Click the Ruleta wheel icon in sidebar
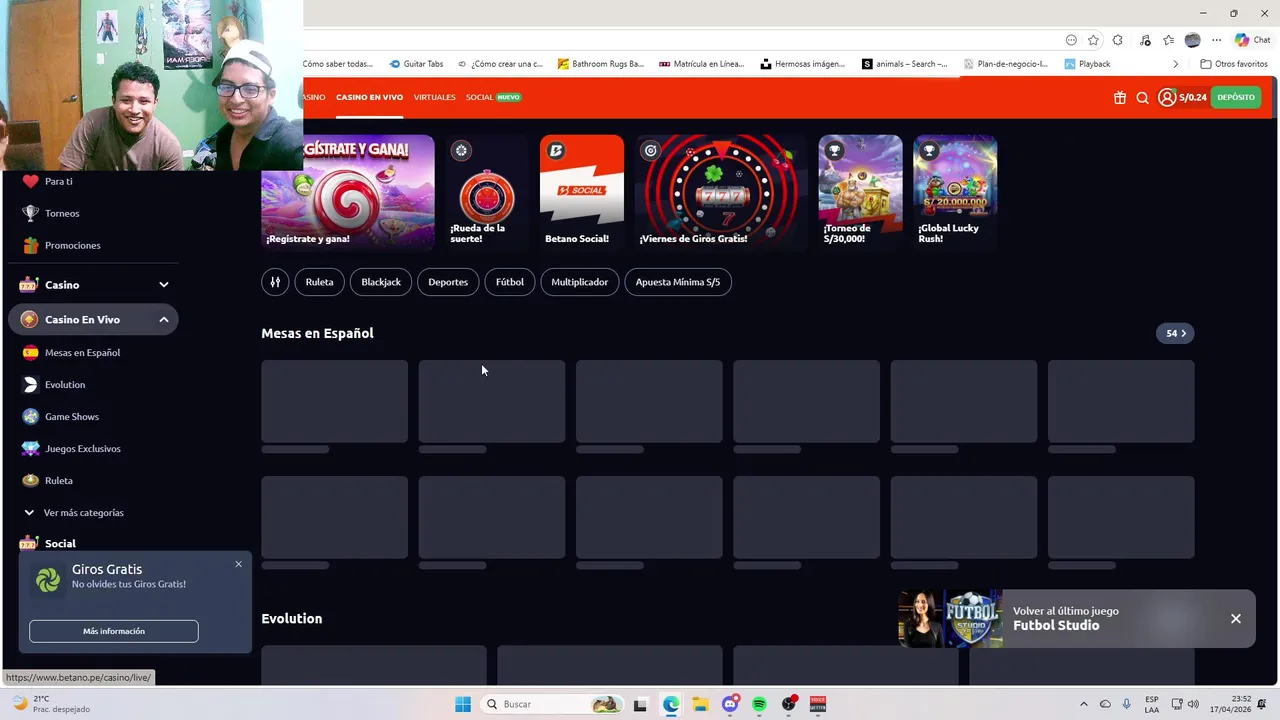1280x720 pixels. [30, 480]
